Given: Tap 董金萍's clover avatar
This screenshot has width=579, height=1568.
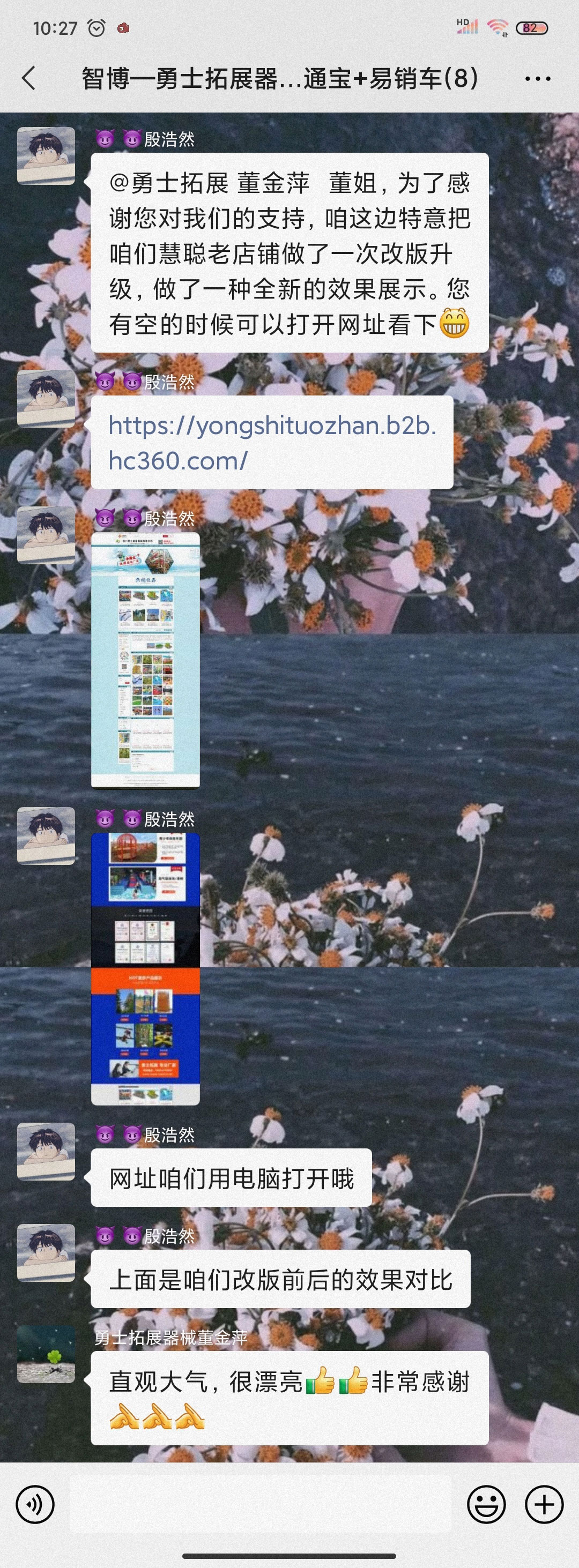Looking at the screenshot, I should click(x=46, y=1354).
